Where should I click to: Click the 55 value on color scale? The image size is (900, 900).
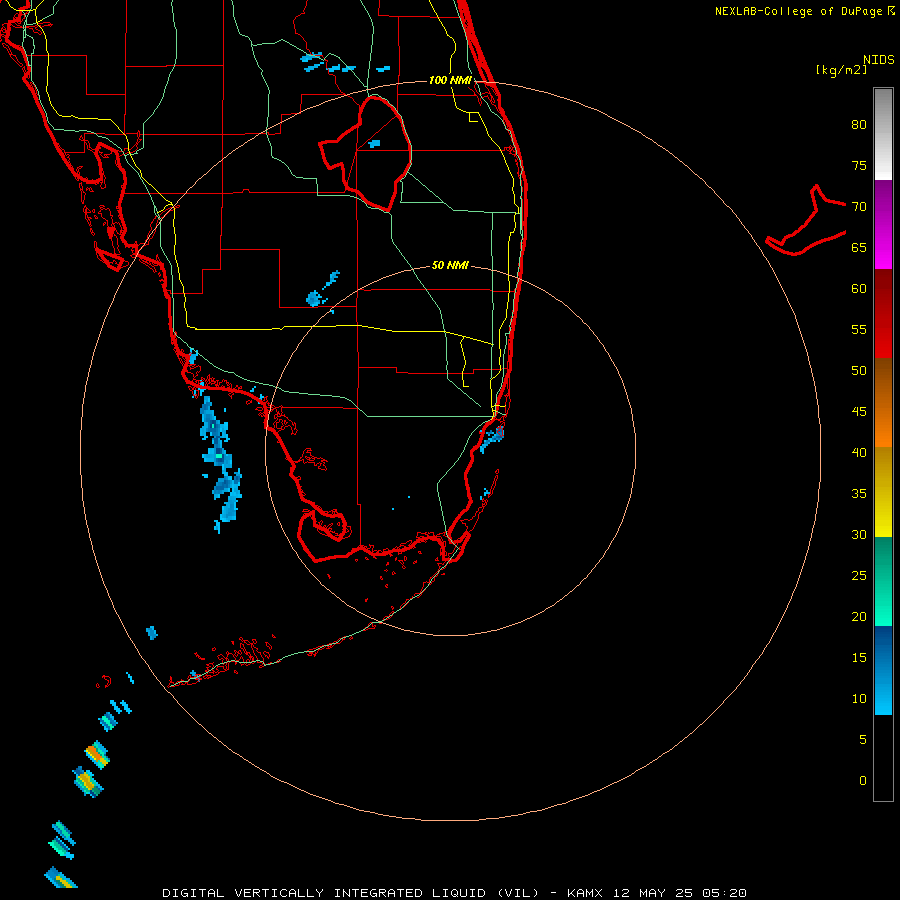(859, 329)
